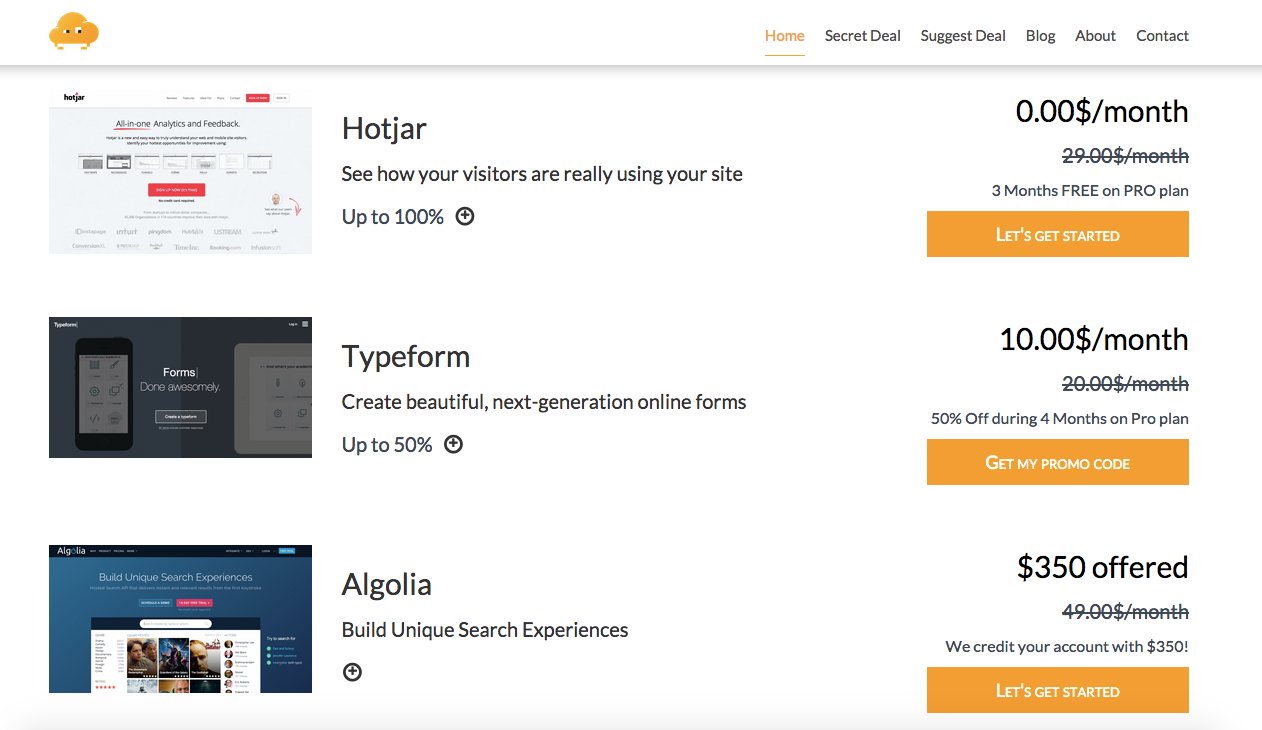The width and height of the screenshot is (1262, 730).
Task: Click the Hotjar 0.00$/month price
Action: tap(1101, 111)
